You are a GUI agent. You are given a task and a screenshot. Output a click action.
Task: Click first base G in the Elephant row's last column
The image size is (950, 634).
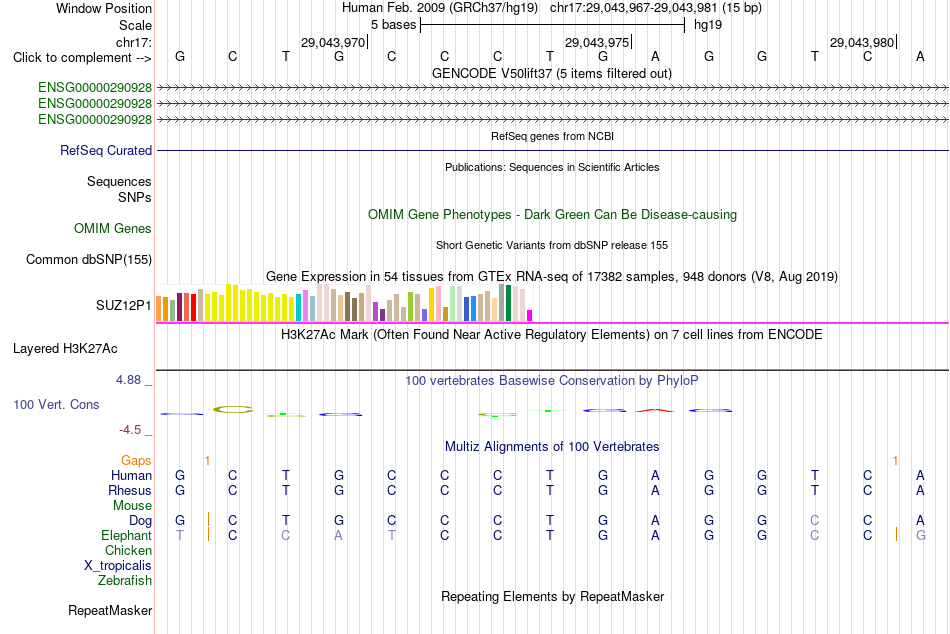coord(920,535)
